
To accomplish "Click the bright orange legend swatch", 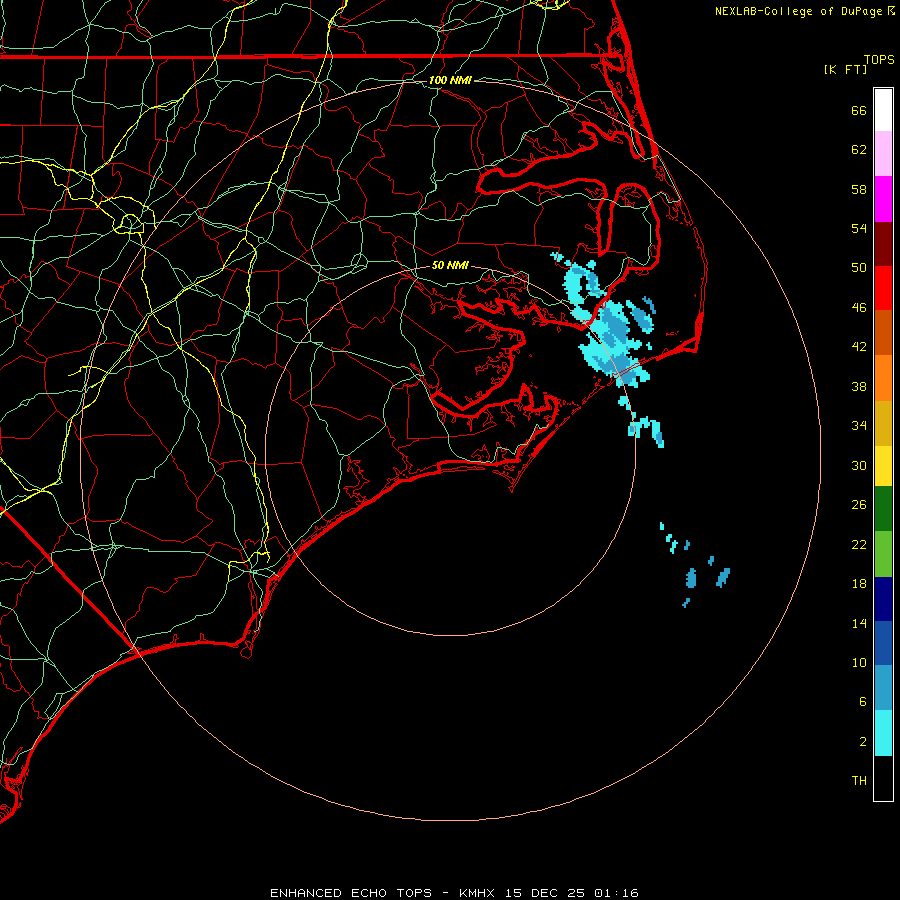I will click(x=883, y=378).
